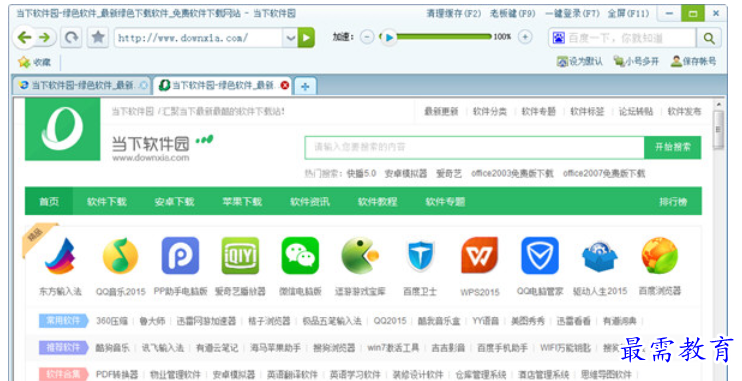Viewport: 742px width, 381px height.
Task: Click 设为默认 set as default
Action: coord(580,62)
